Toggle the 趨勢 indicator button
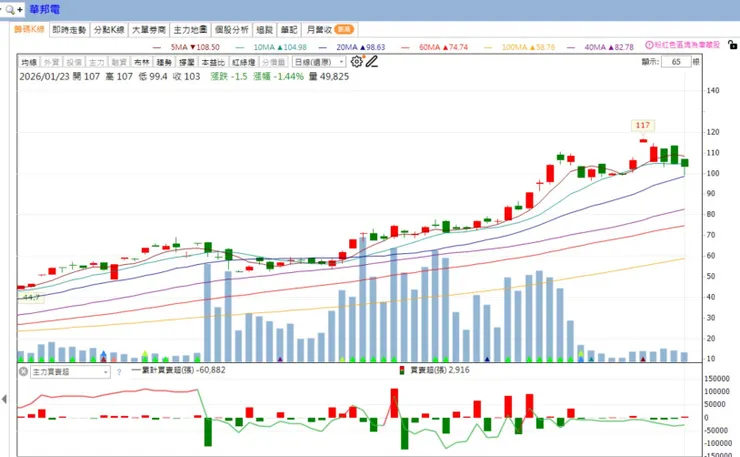The height and width of the screenshot is (457, 740). [164, 62]
